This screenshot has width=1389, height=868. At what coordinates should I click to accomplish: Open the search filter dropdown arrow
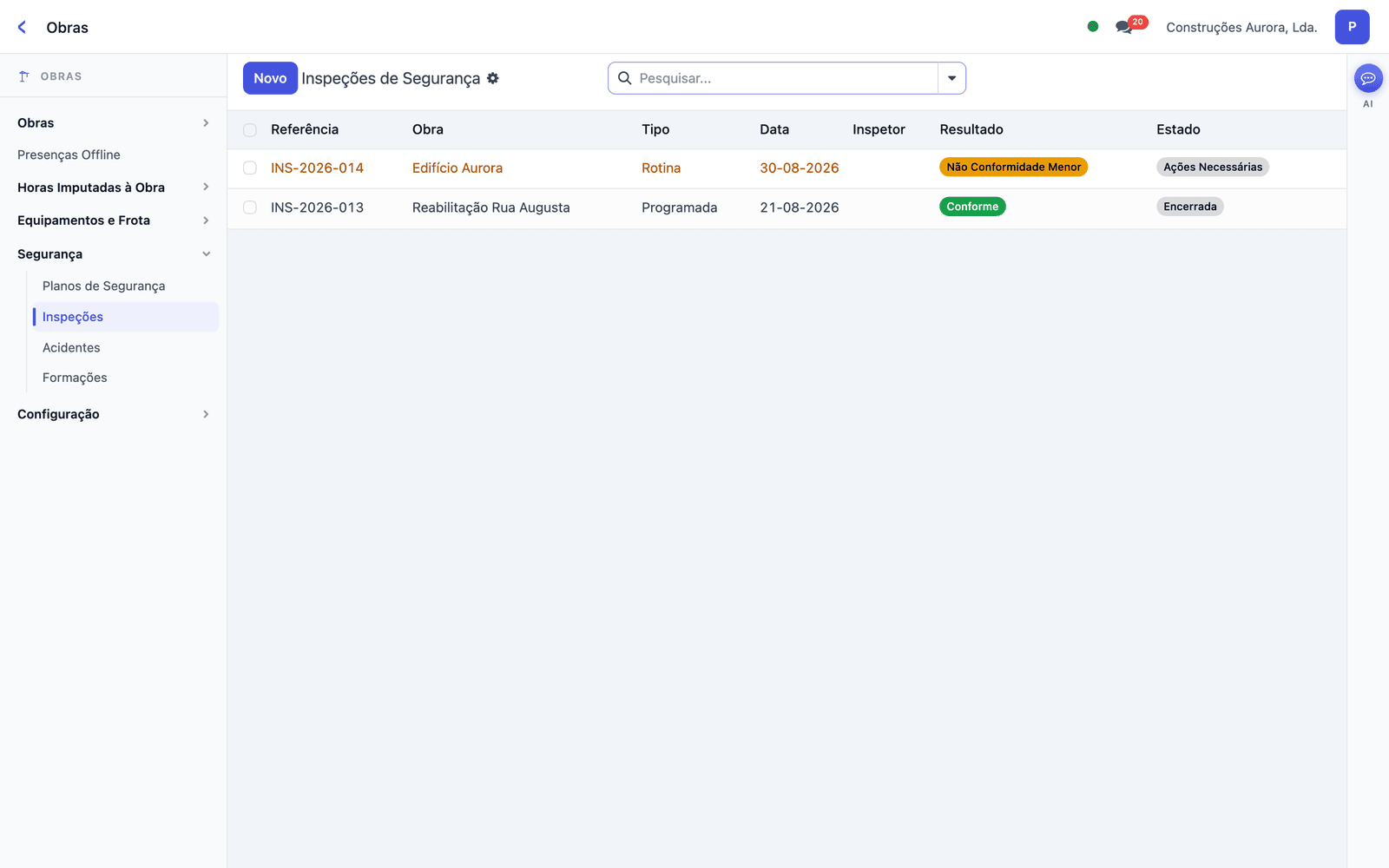(x=952, y=78)
